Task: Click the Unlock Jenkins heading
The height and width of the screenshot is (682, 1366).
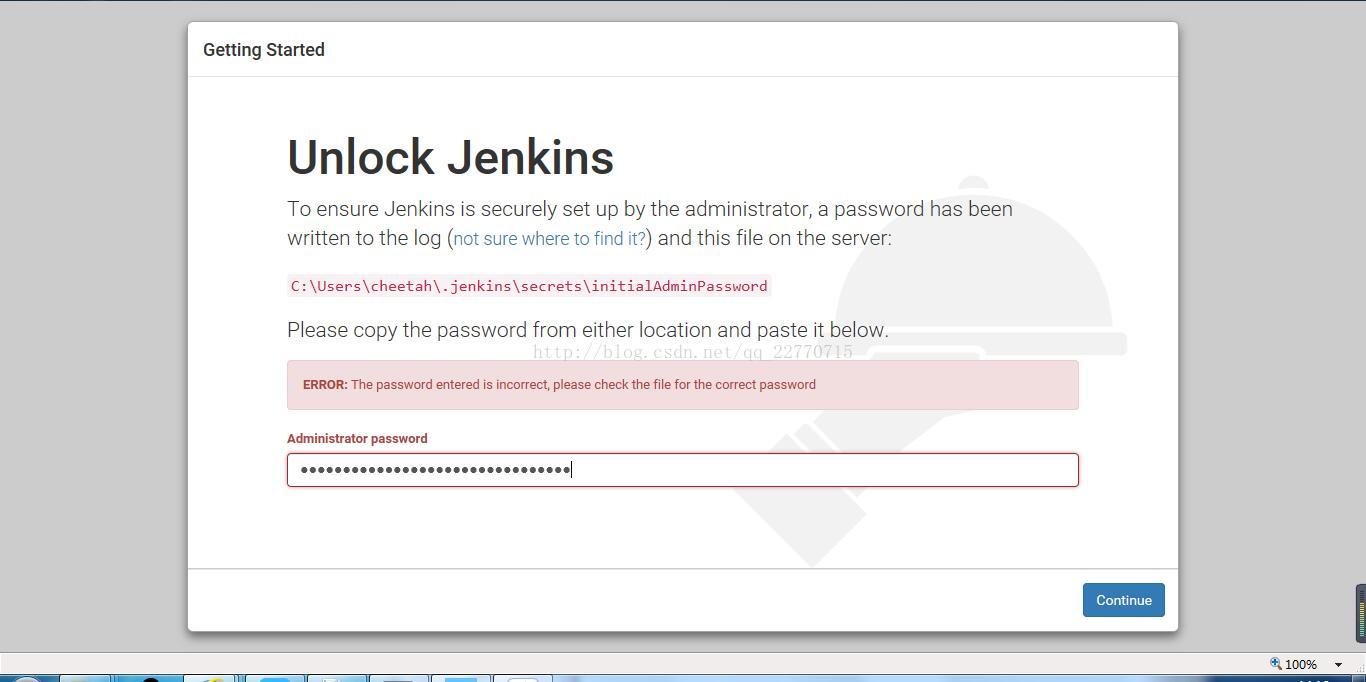Action: (450, 158)
